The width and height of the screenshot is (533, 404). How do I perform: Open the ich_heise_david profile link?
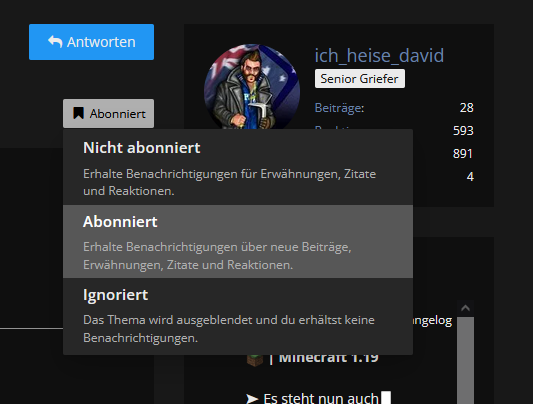pyautogui.click(x=379, y=55)
